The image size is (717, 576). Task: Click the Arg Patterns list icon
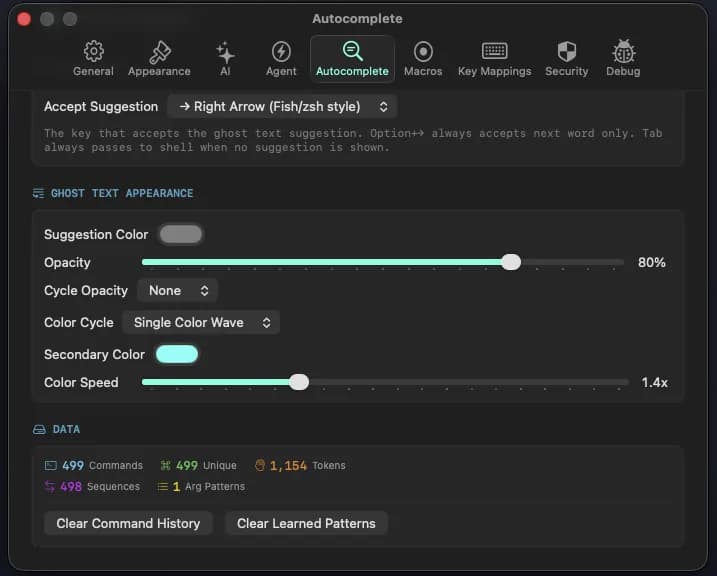click(x=162, y=486)
